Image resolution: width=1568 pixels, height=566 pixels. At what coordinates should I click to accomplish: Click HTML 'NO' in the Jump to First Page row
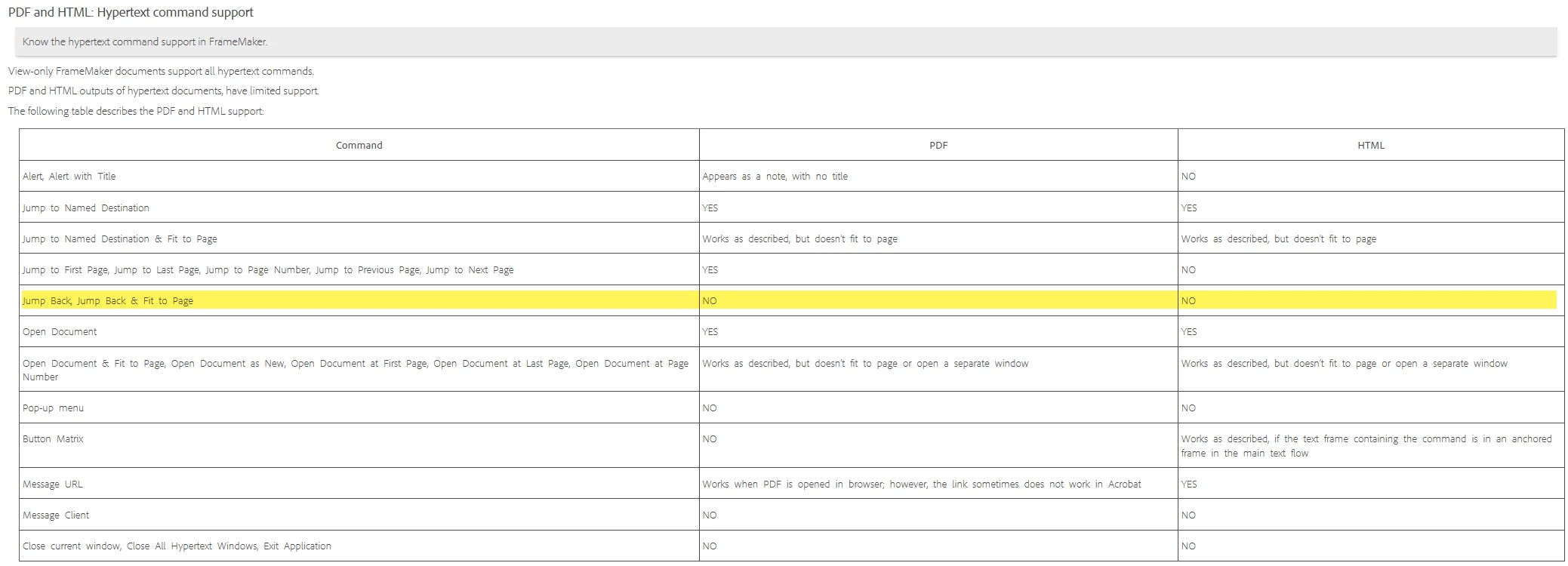(x=1371, y=269)
